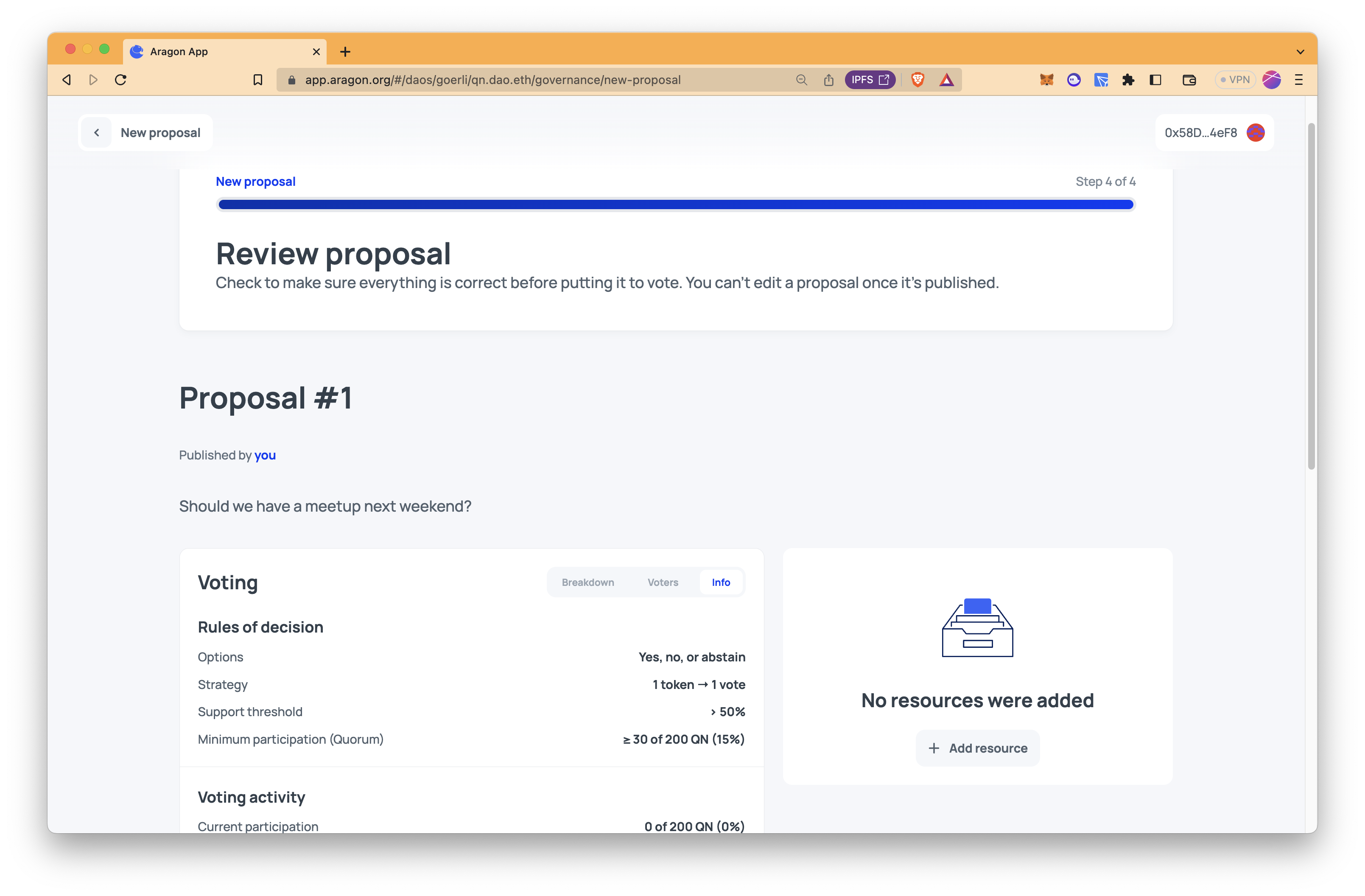Drag the blue progress bar slider
Screen dimensions: 1365x896
[x=1130, y=205]
